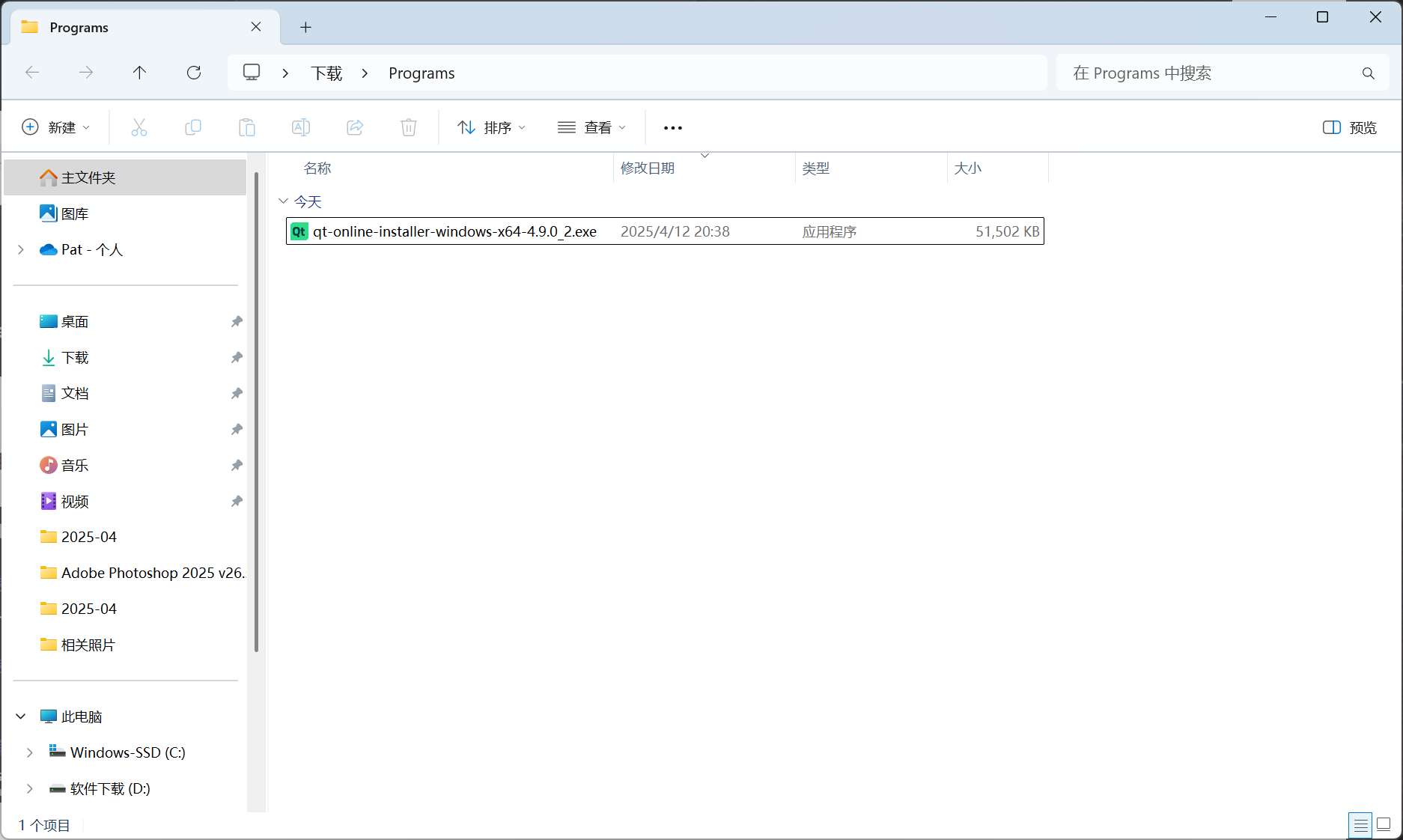Expand 软件下载 (D:) drive
The height and width of the screenshot is (840, 1403).
click(x=30, y=788)
